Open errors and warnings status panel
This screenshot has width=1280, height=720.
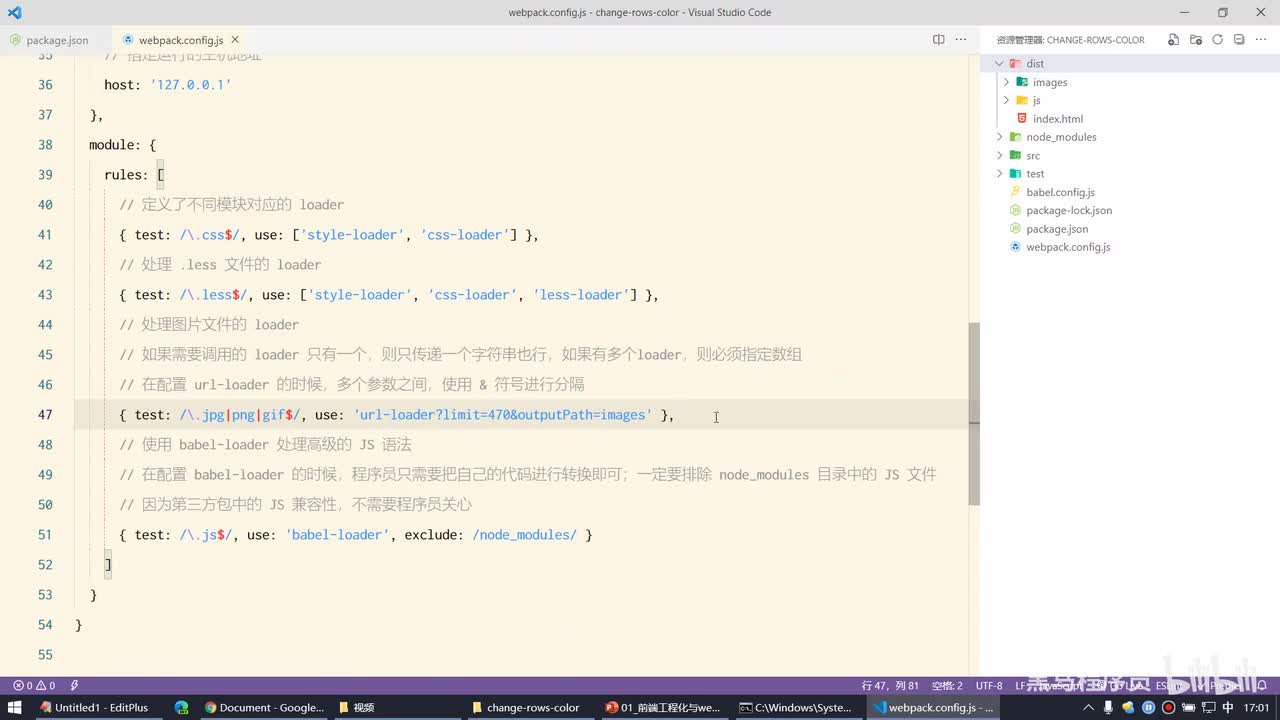[33, 685]
